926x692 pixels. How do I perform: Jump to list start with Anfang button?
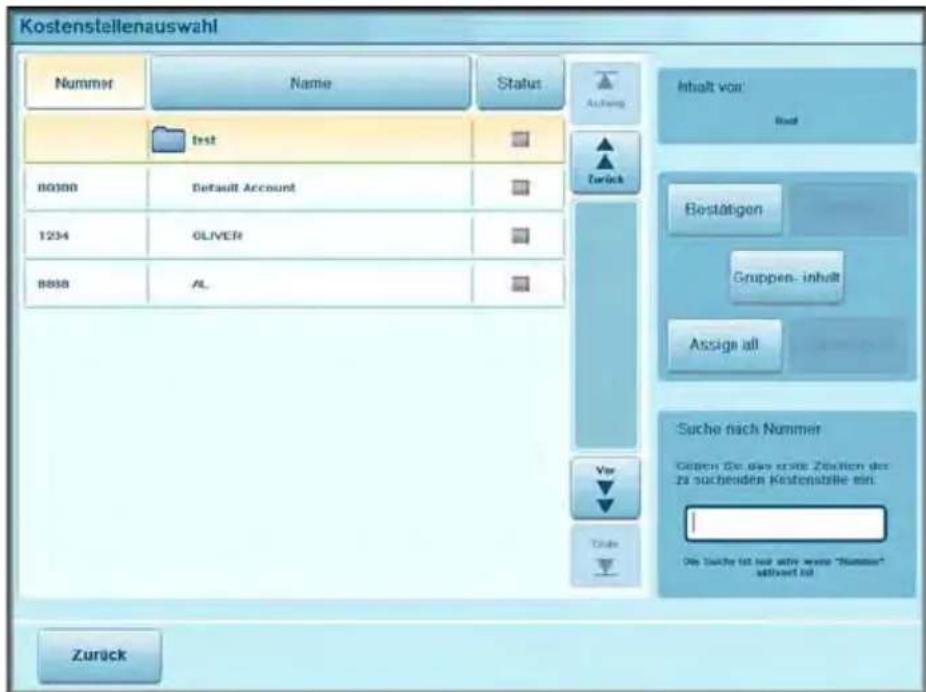tap(605, 91)
